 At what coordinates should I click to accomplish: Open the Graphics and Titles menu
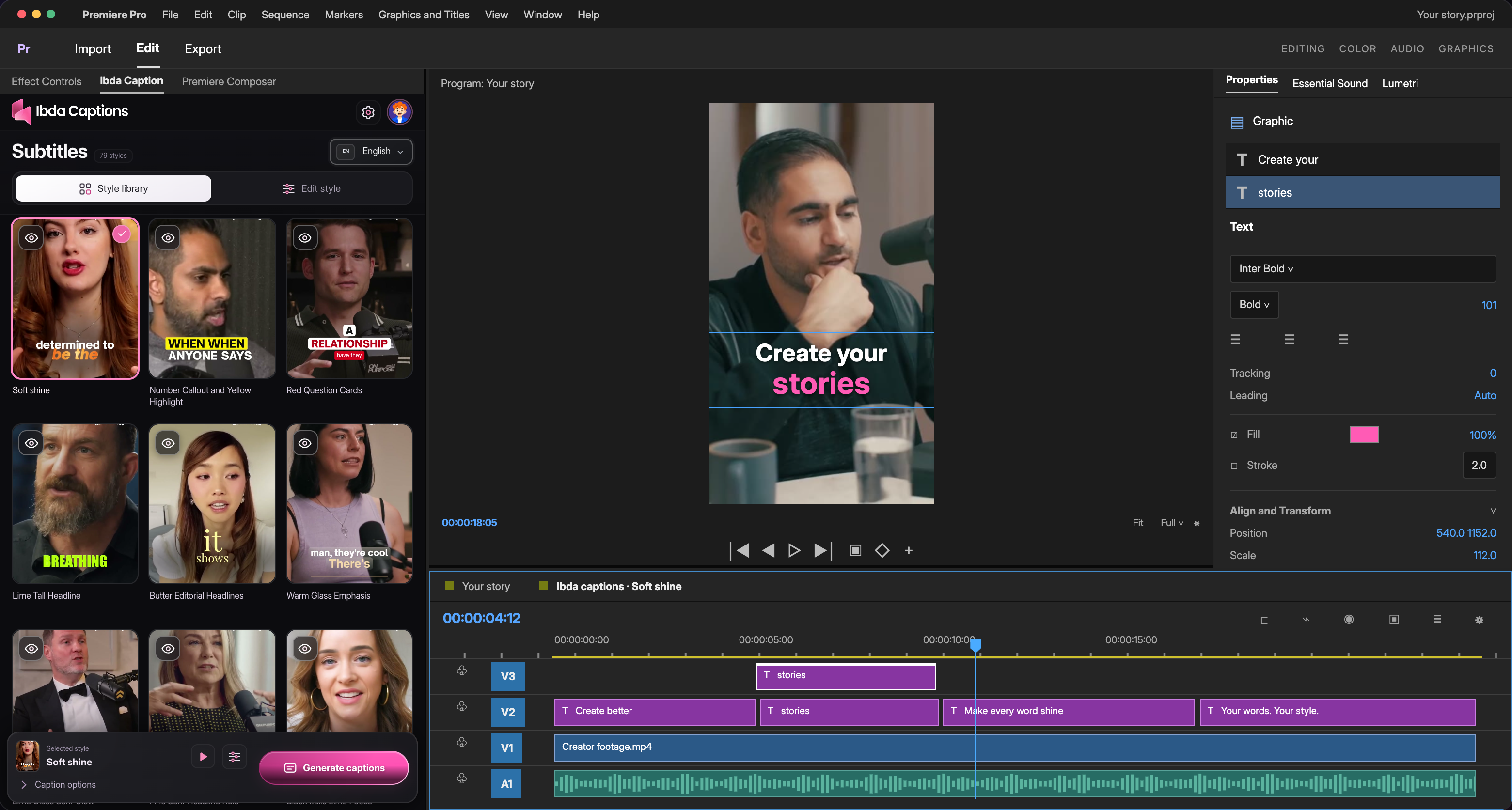(x=423, y=15)
